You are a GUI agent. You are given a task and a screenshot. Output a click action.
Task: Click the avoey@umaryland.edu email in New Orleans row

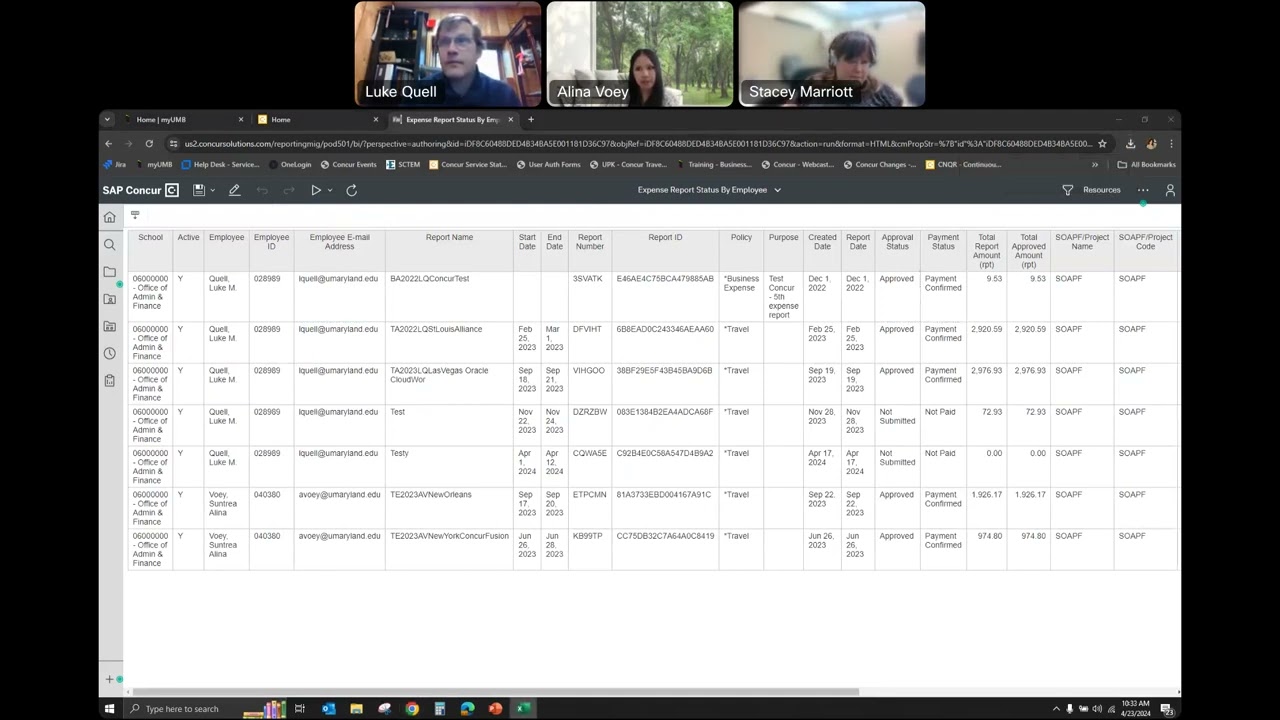(339, 495)
